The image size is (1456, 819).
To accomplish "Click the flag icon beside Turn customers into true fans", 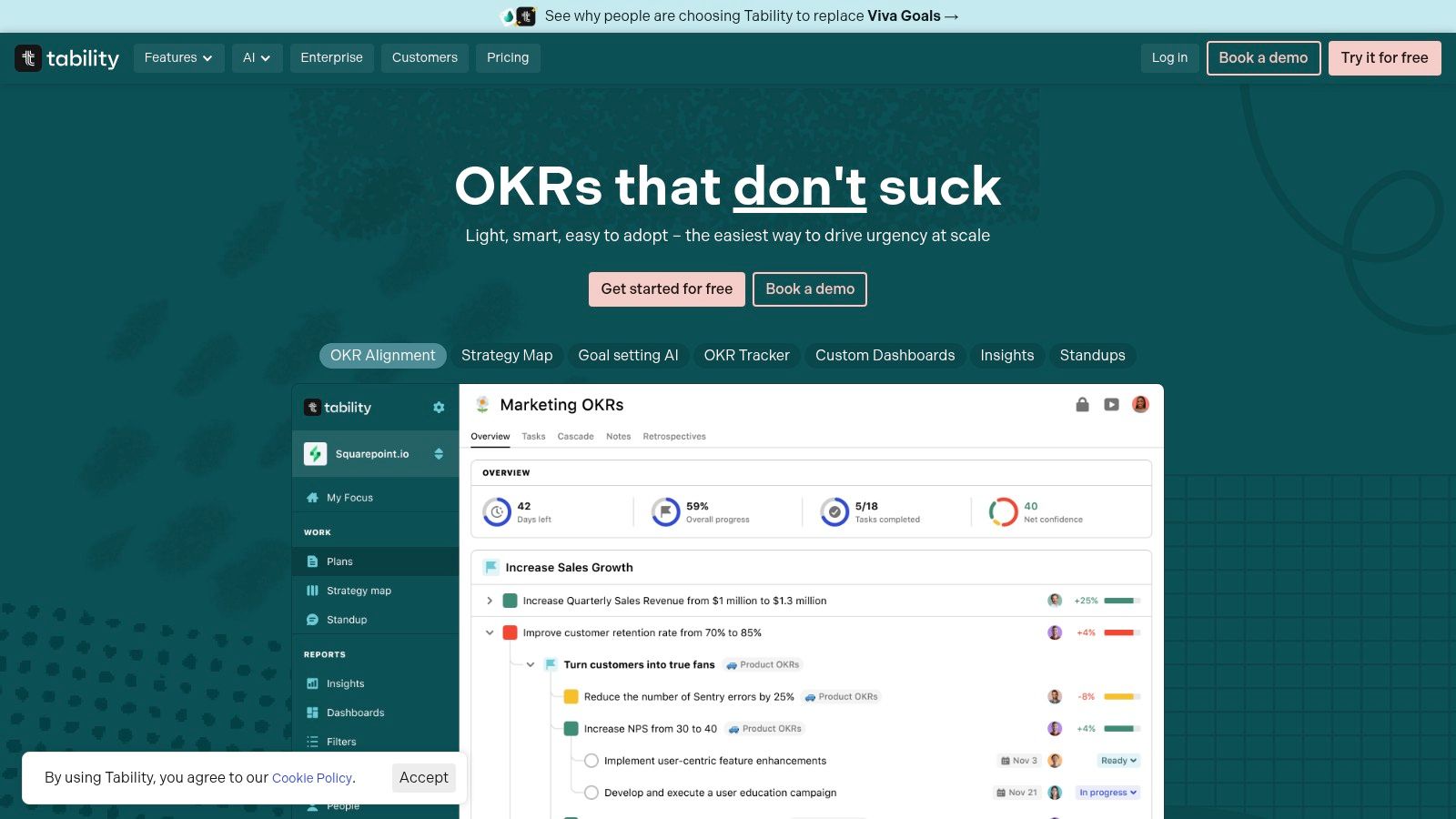I will [x=551, y=665].
